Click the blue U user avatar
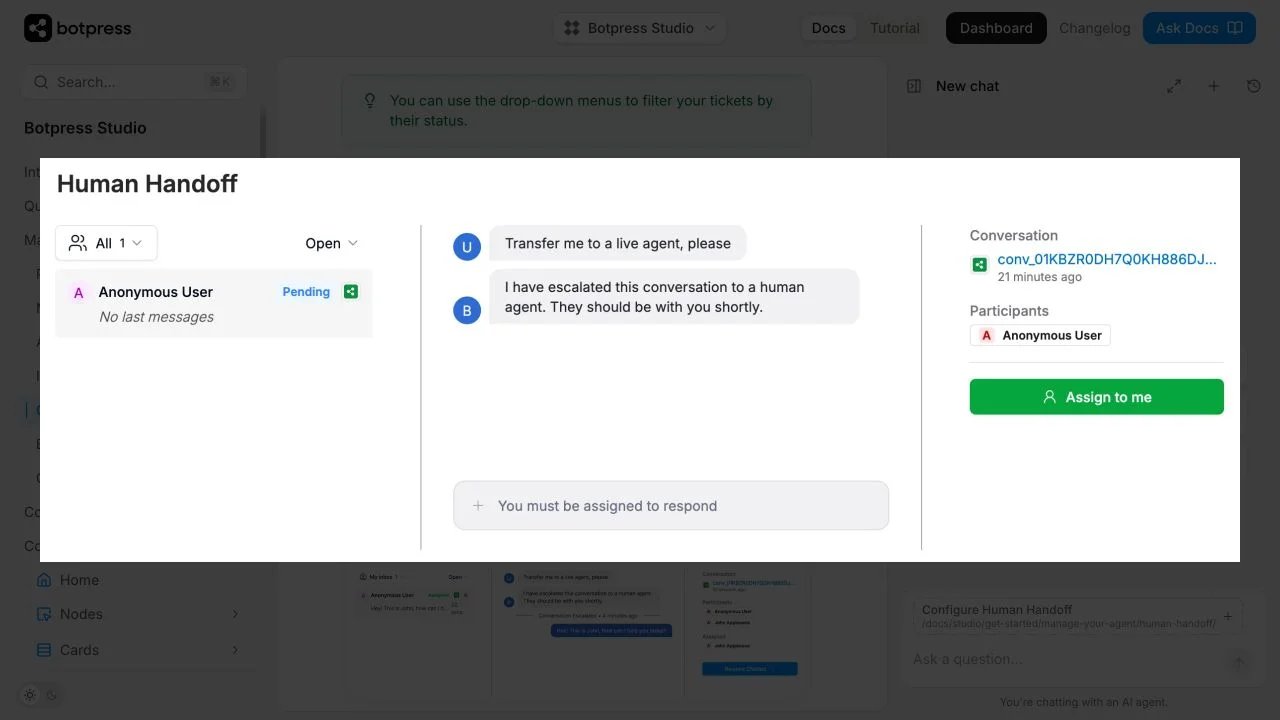The height and width of the screenshot is (720, 1280). pyautogui.click(x=467, y=246)
